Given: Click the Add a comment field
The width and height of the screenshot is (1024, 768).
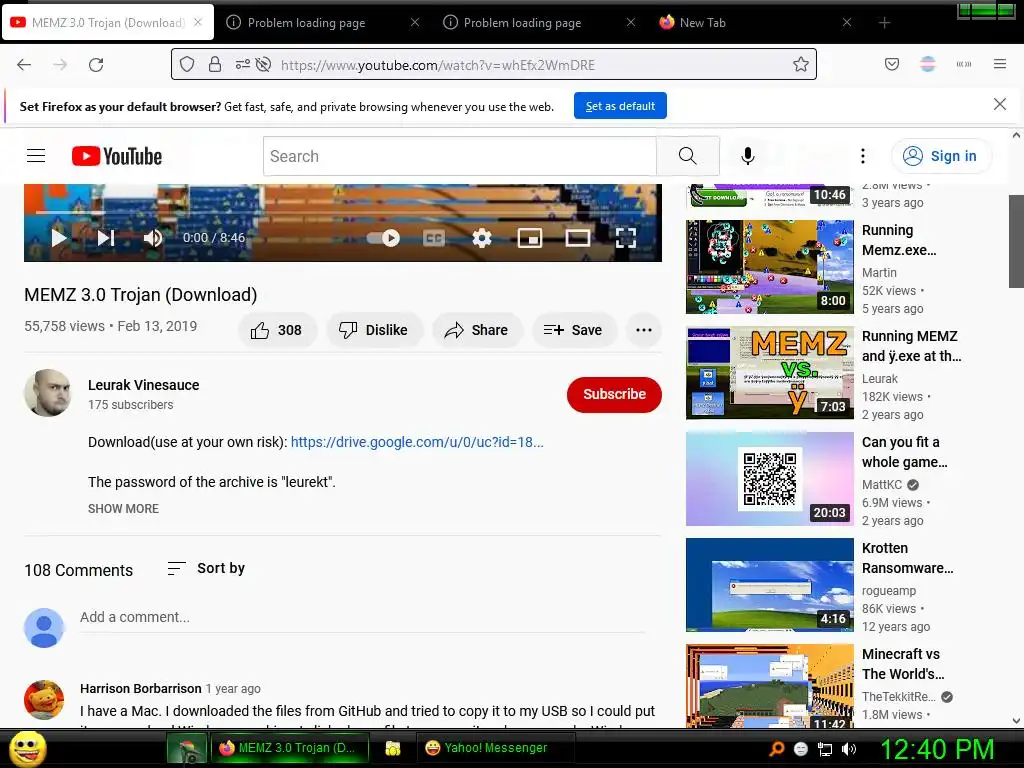Looking at the screenshot, I should point(362,617).
